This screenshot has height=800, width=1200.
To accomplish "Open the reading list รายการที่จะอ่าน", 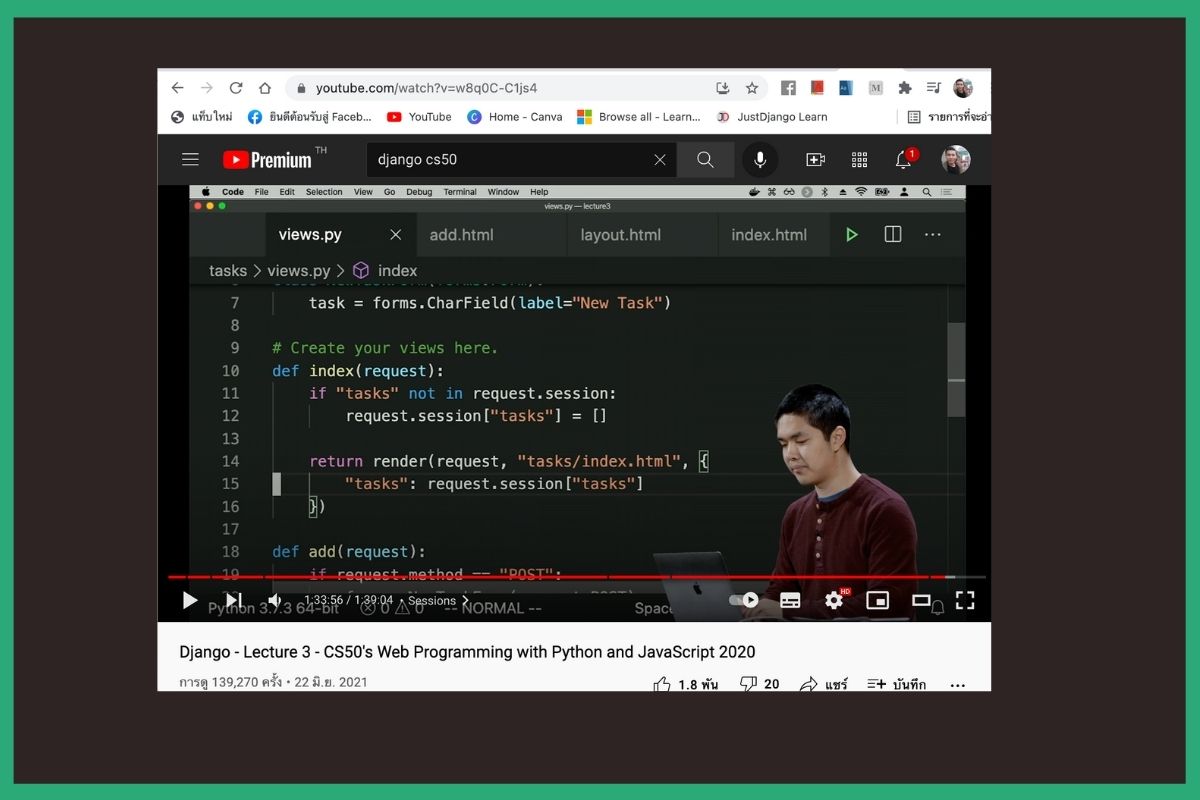I will pyautogui.click(x=948, y=117).
